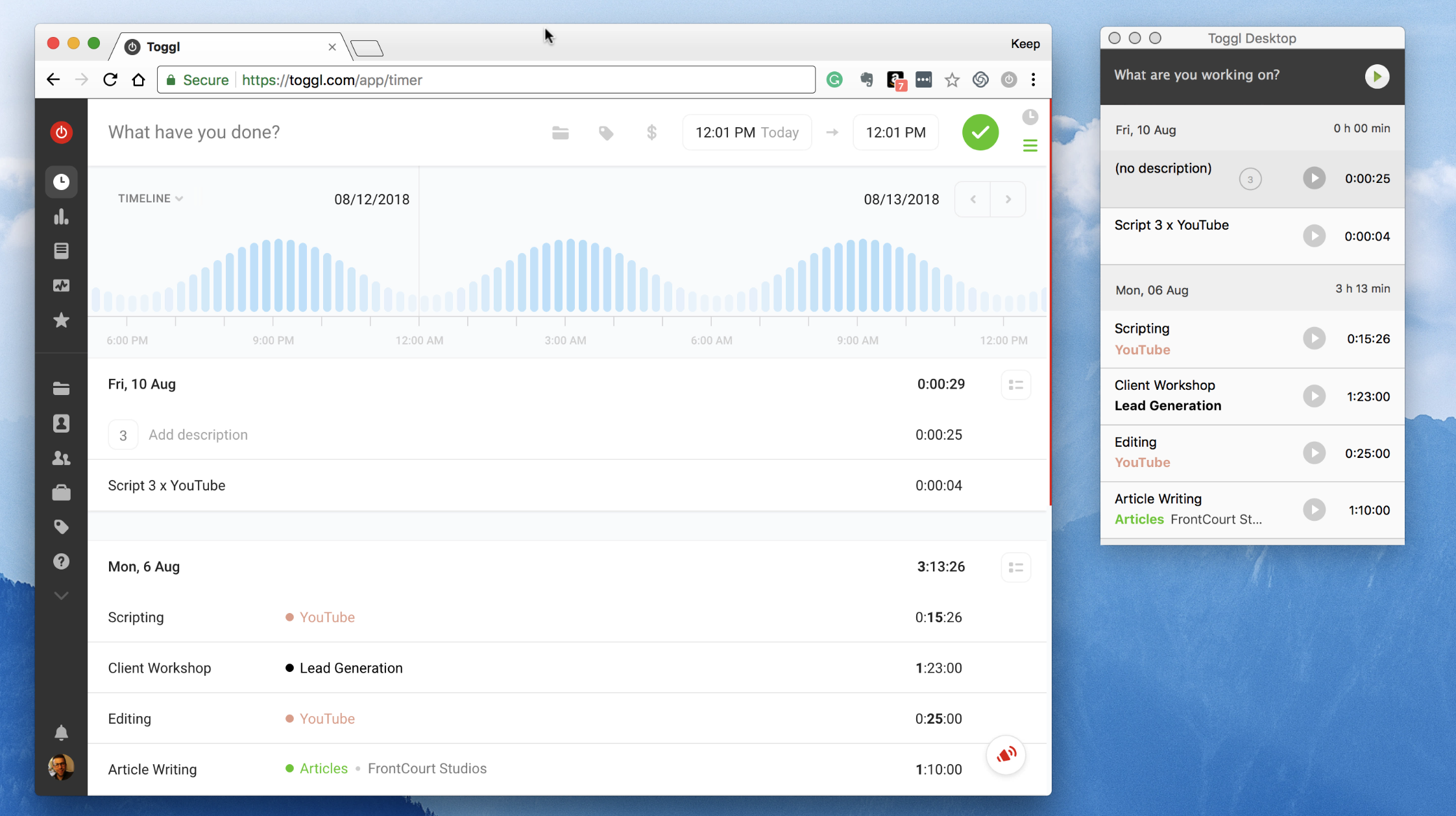Click the Toggl Button extension icon
This screenshot has height=816, width=1456.
pos(1008,80)
